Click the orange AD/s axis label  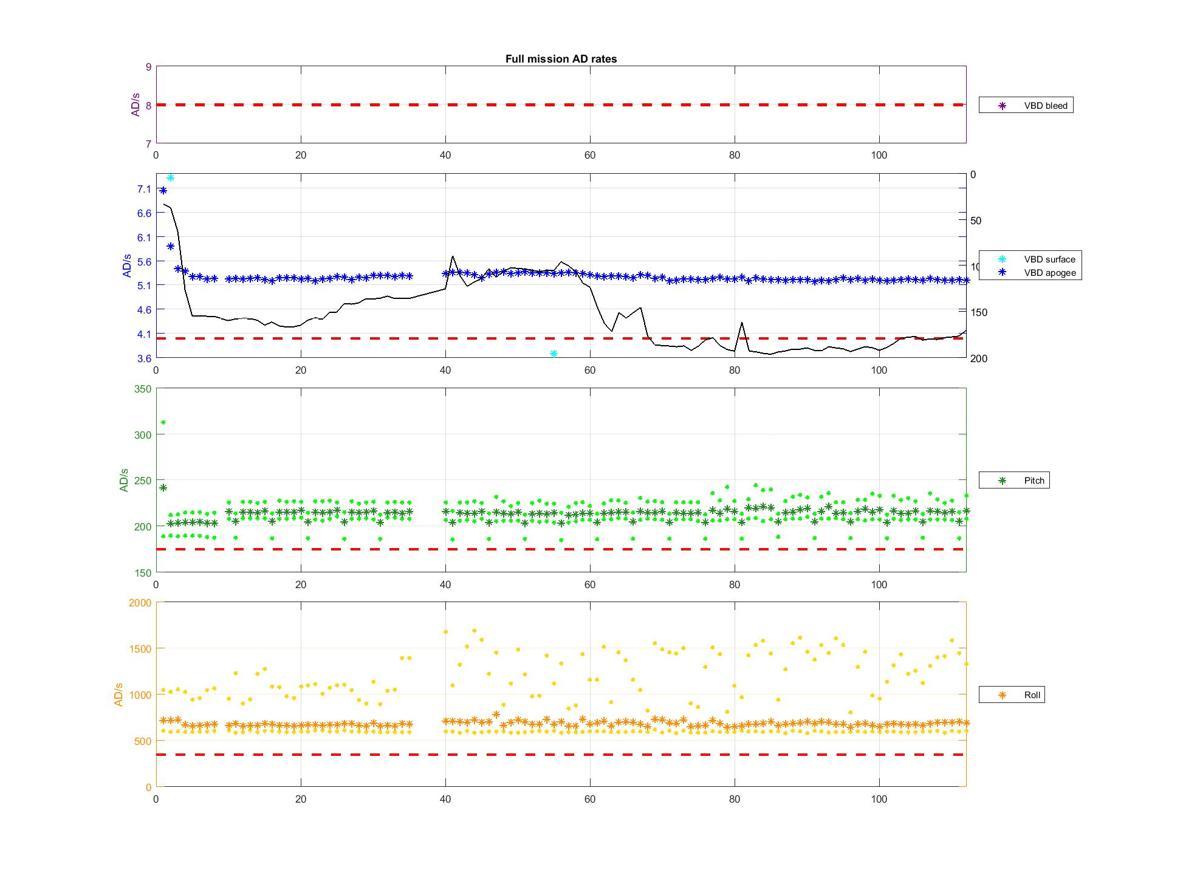[x=119, y=695]
